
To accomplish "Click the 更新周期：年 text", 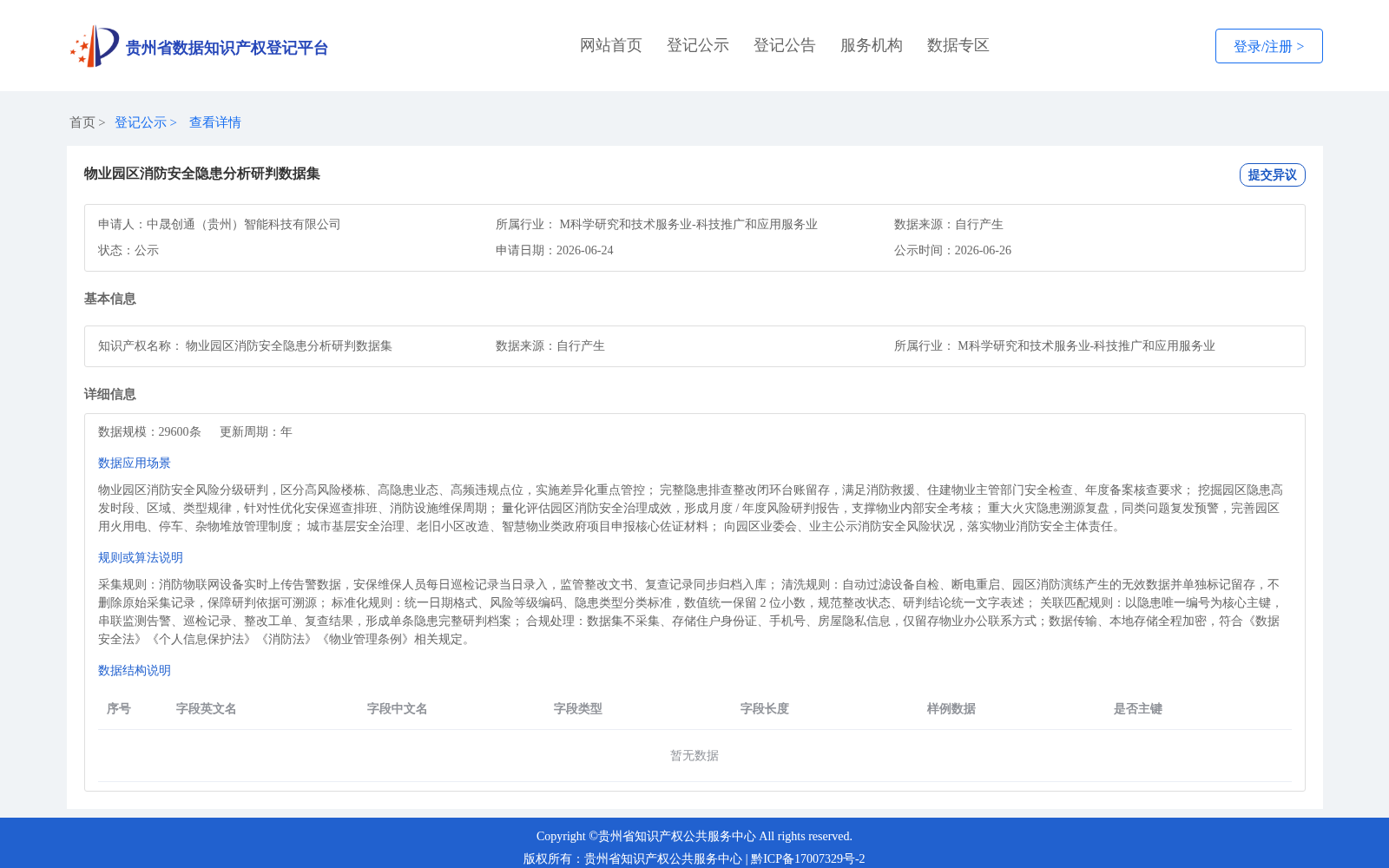I will (256, 431).
